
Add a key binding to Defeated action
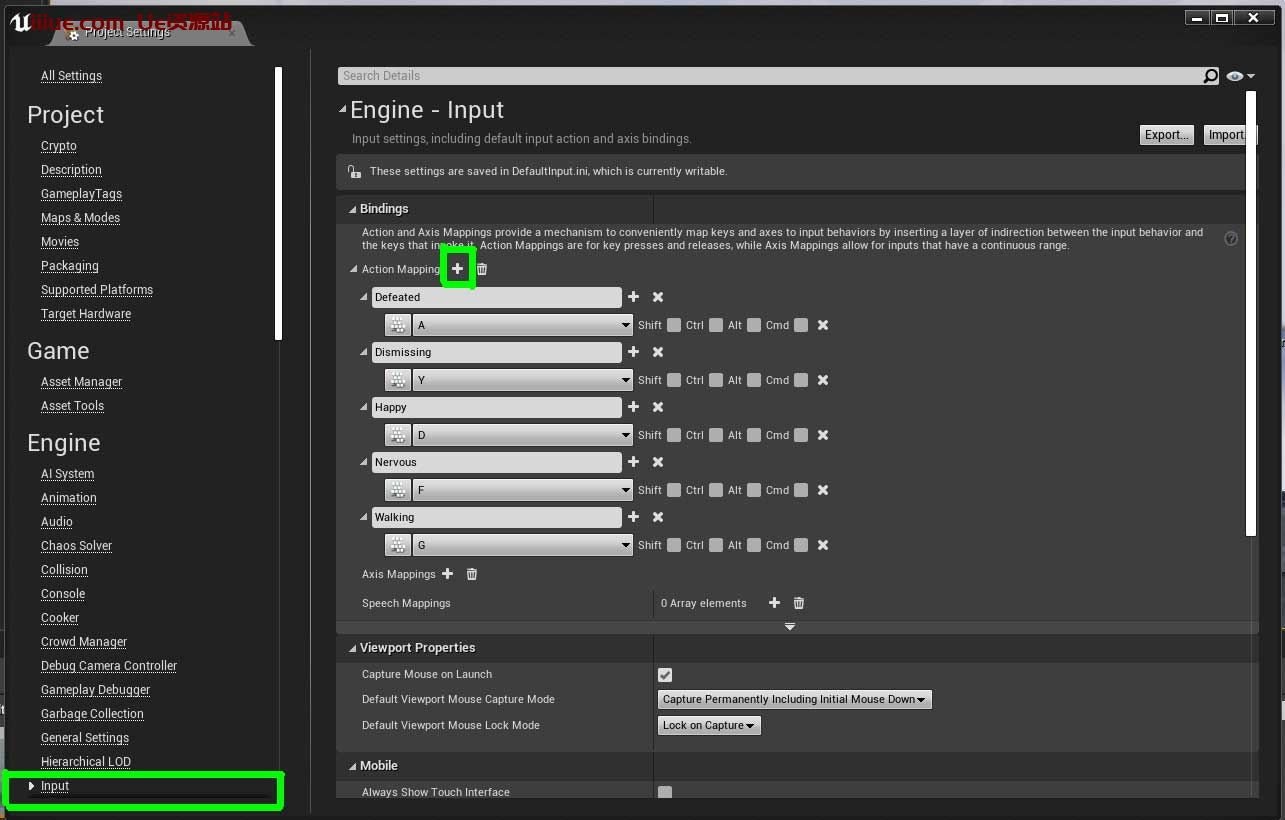pyautogui.click(x=633, y=297)
